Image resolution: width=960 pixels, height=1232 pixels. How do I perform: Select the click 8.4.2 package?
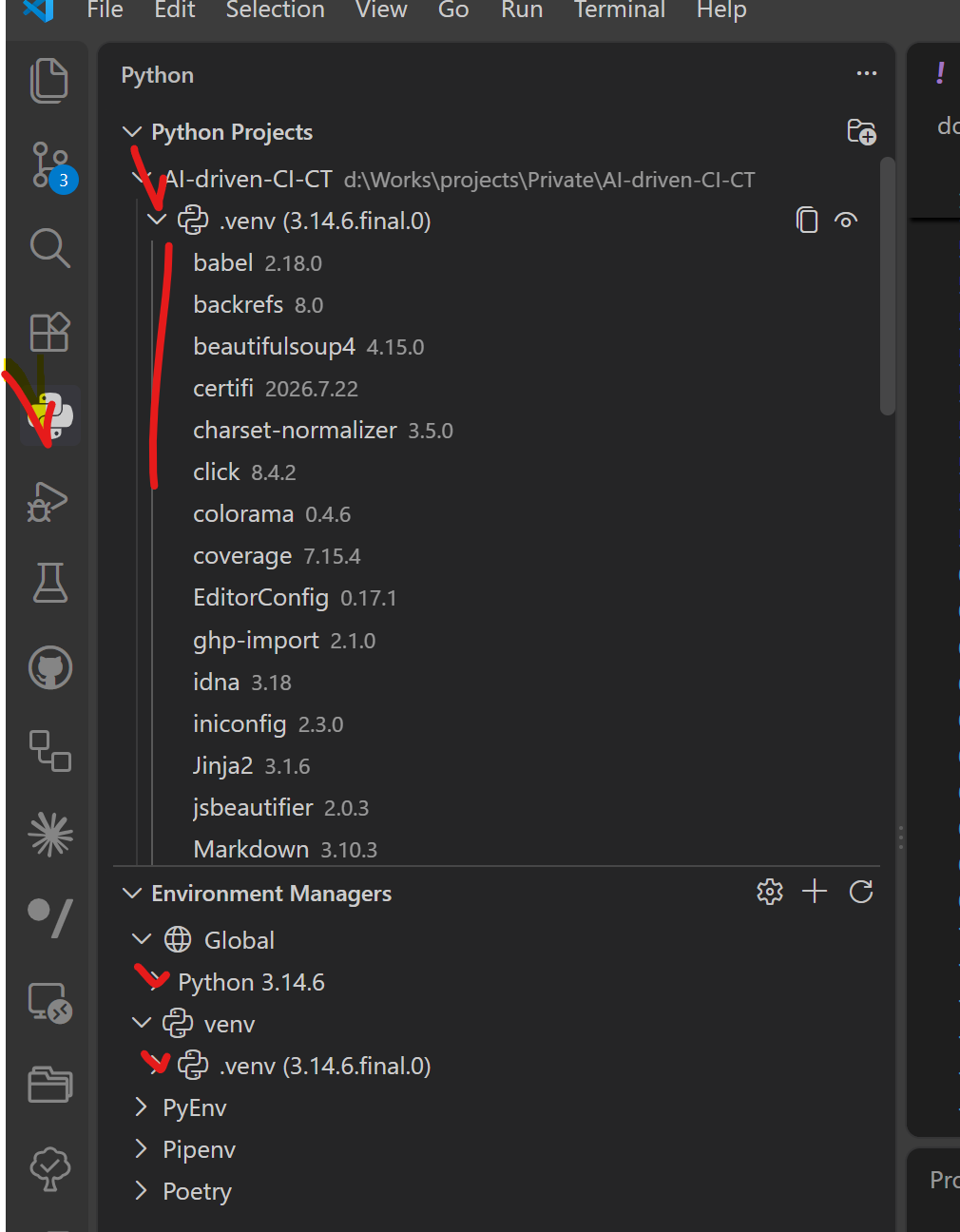(x=496, y=472)
